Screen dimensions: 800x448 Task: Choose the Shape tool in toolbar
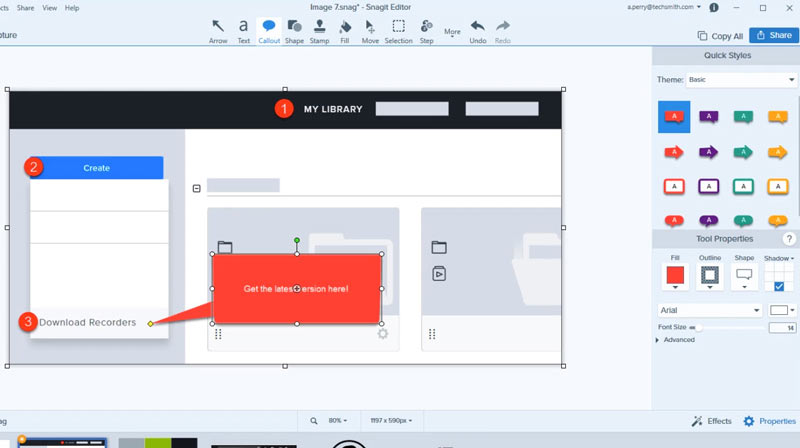[294, 29]
